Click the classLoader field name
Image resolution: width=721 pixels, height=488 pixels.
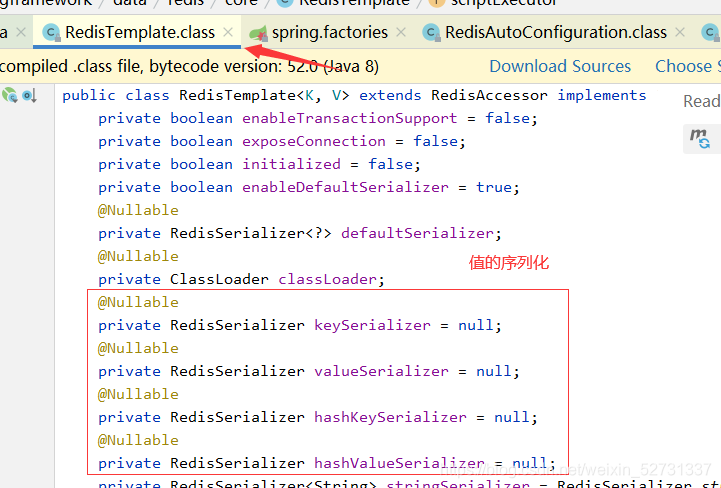tap(327, 279)
